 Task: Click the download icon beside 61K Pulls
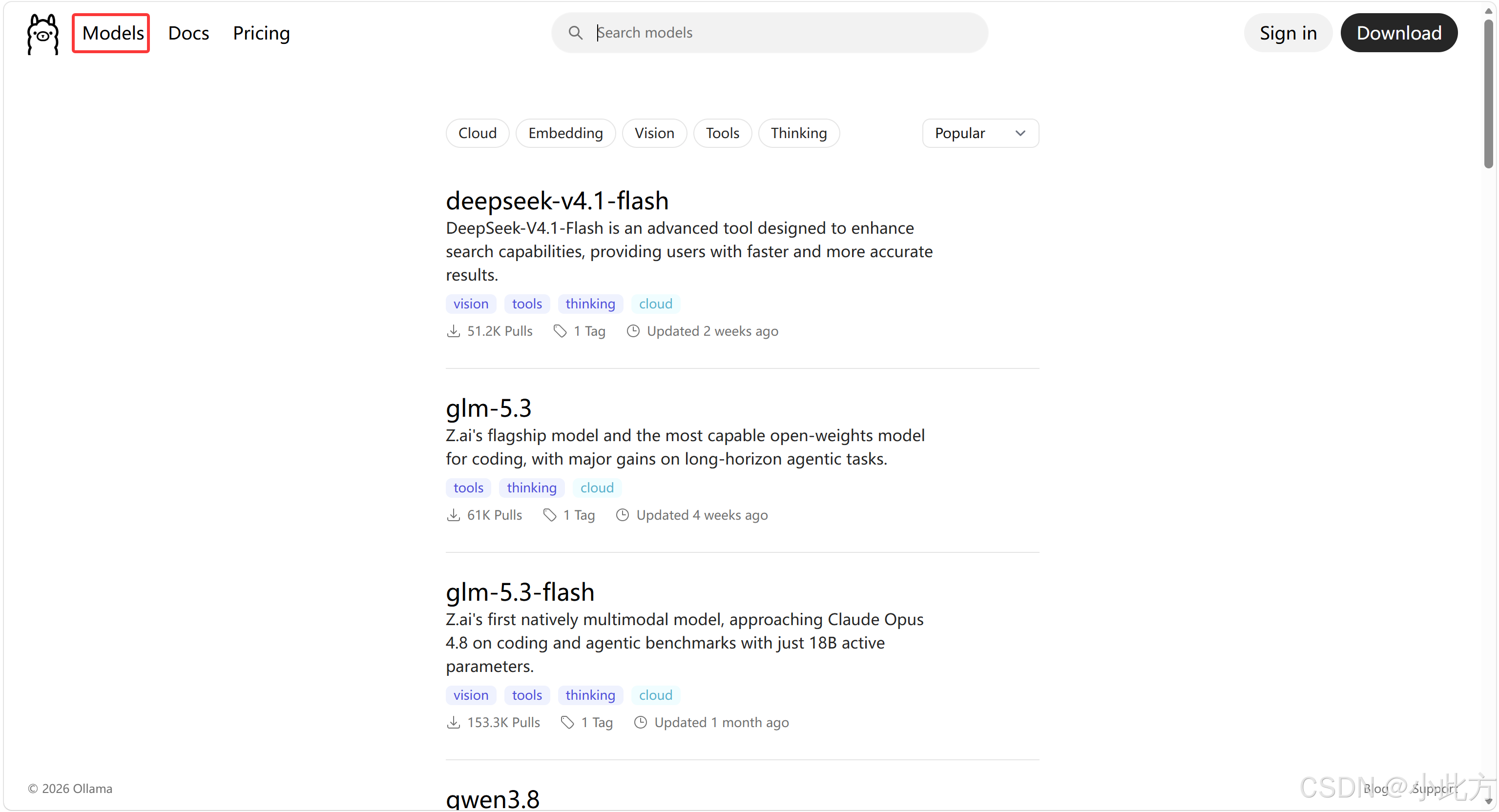click(x=453, y=515)
